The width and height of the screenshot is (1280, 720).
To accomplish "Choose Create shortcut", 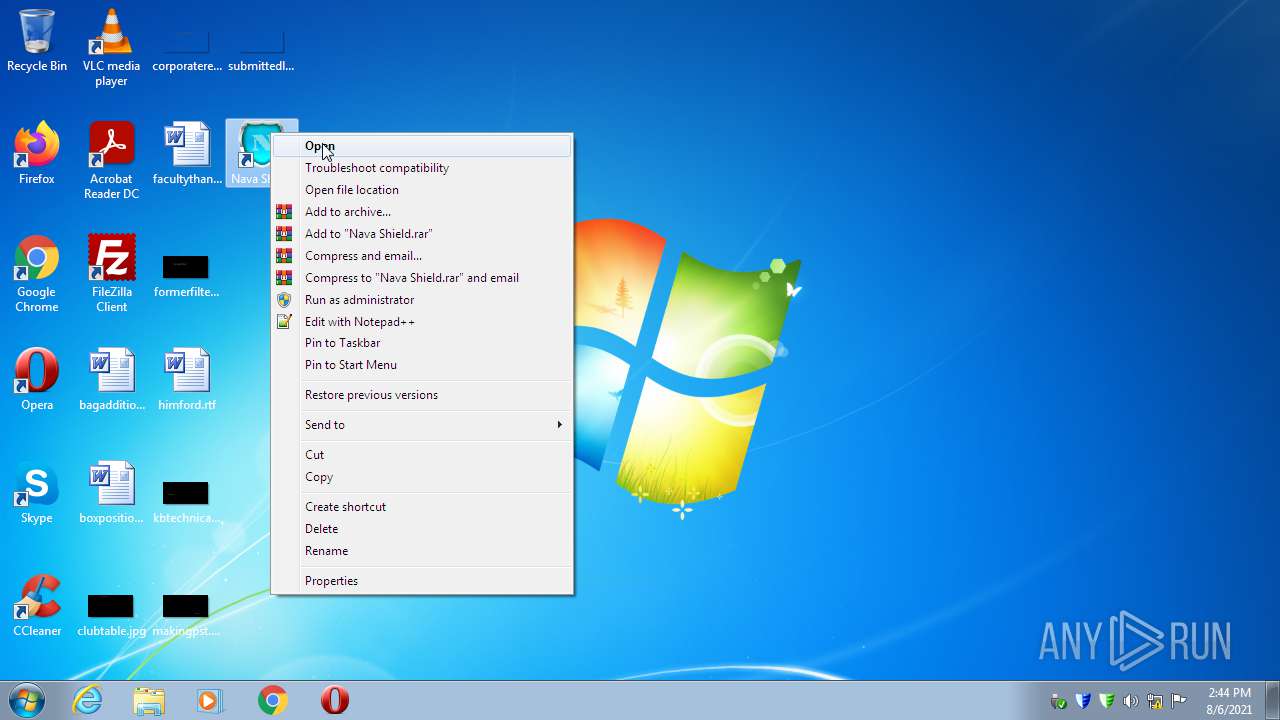I will pos(422,507).
